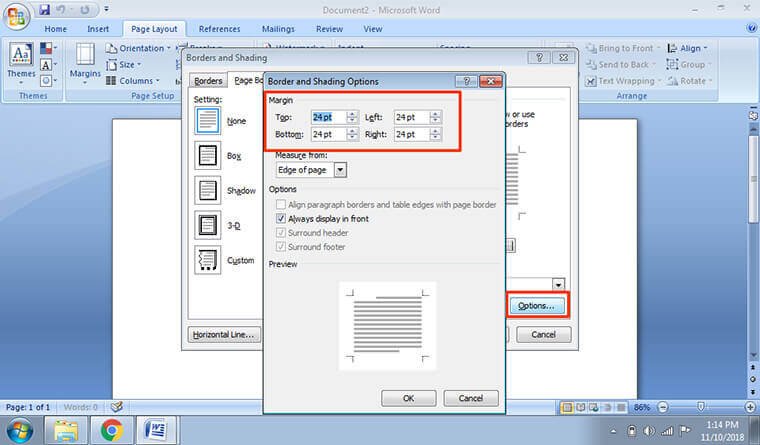Click the Horizontal Line... button
The width and height of the screenshot is (760, 445).
click(x=223, y=334)
